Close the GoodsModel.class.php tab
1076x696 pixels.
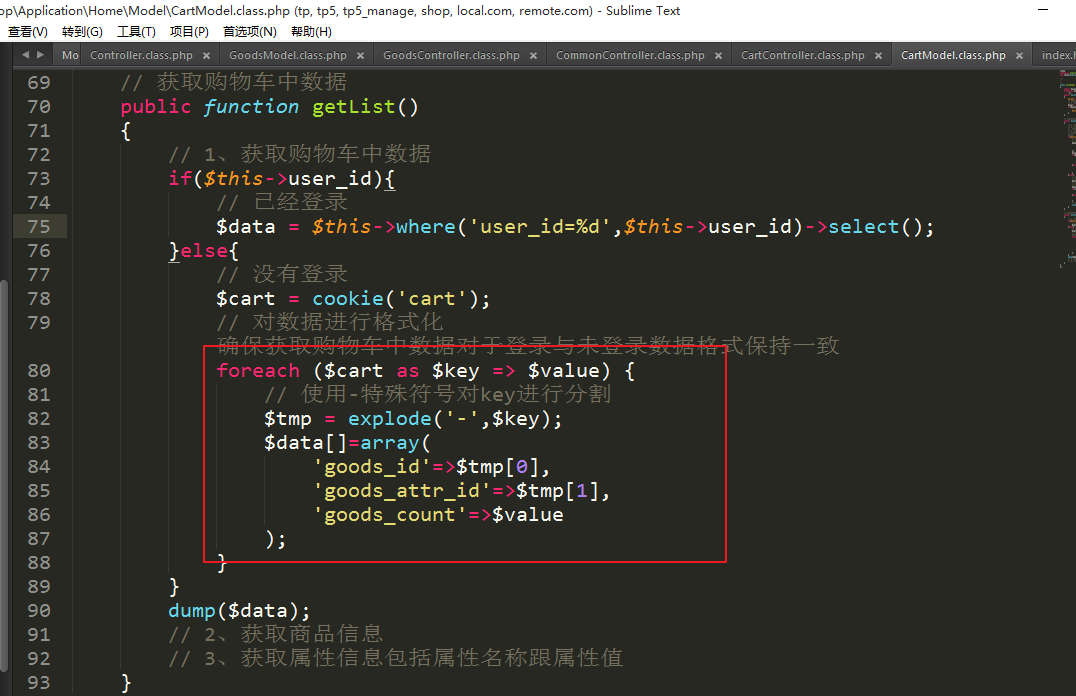(360, 56)
